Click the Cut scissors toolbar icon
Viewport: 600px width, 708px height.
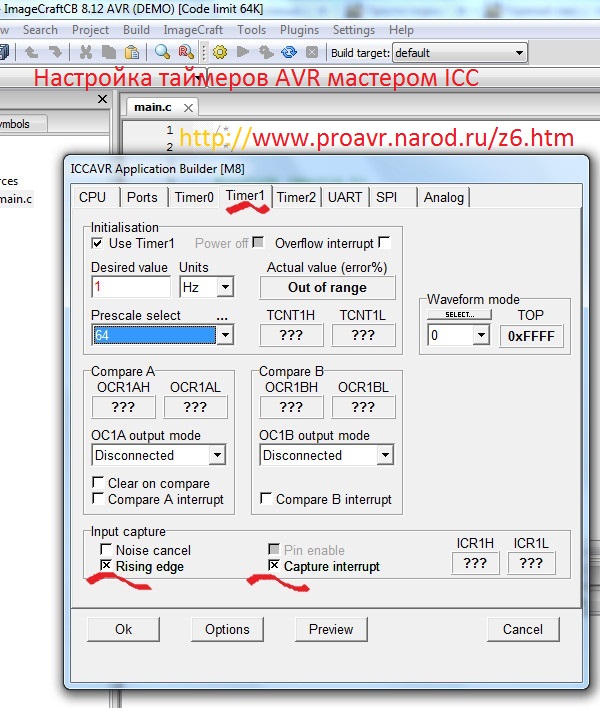(x=85, y=52)
